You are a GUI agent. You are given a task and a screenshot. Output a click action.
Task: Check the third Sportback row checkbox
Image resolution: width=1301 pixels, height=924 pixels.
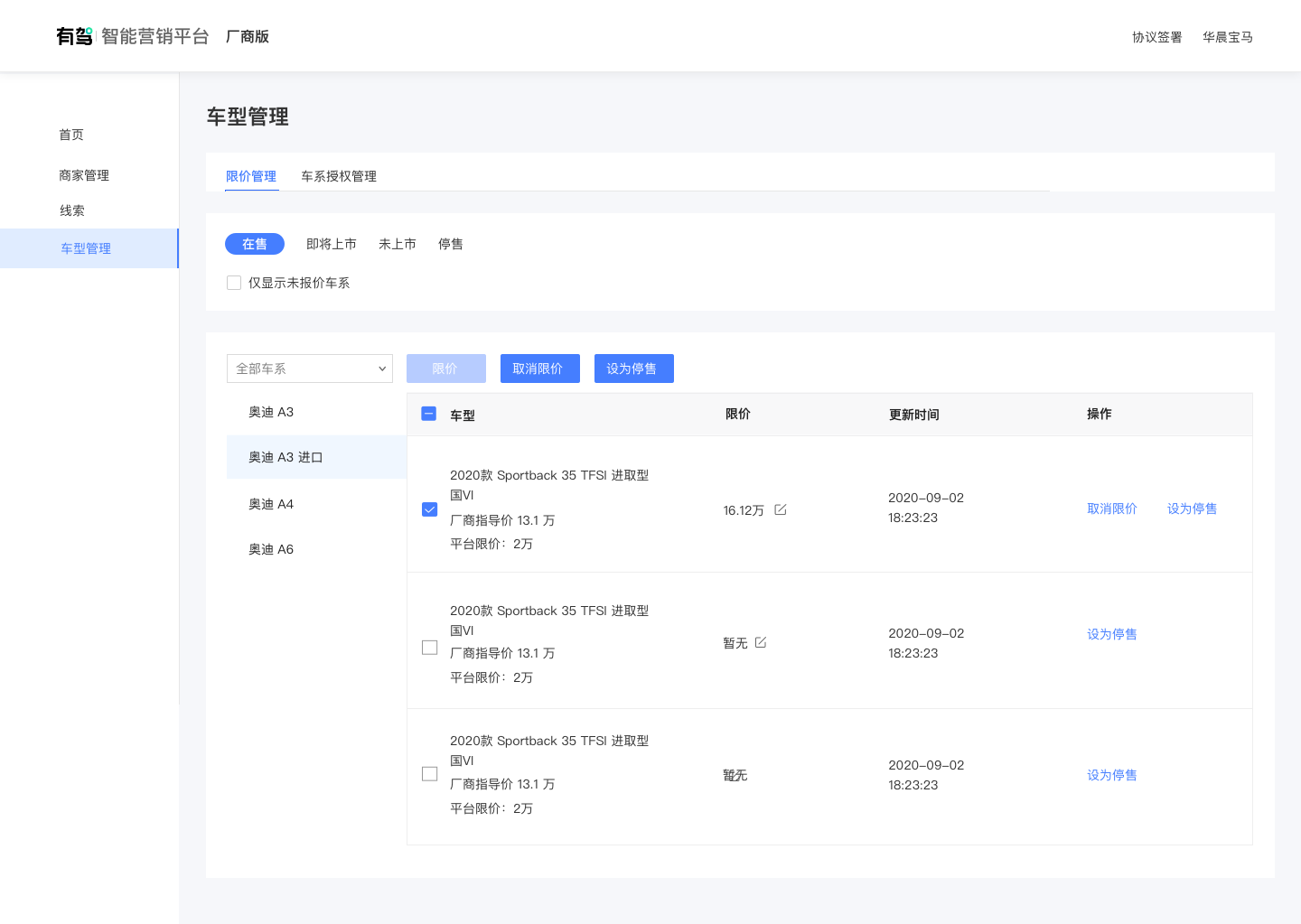[x=430, y=774]
